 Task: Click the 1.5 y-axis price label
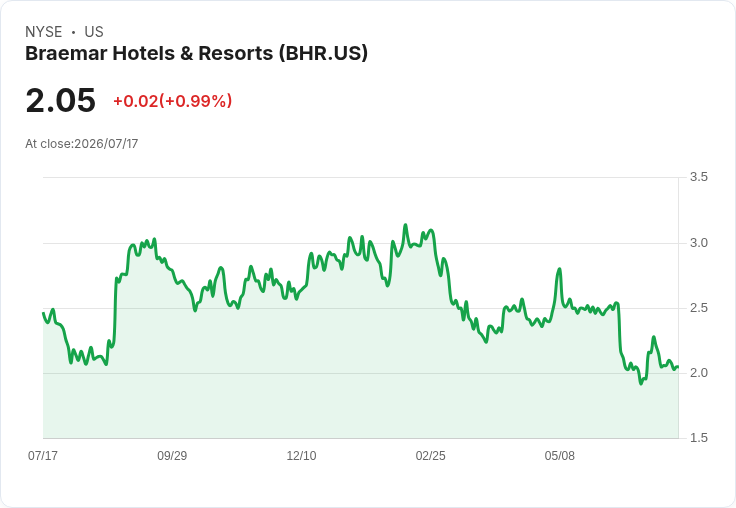click(698, 438)
